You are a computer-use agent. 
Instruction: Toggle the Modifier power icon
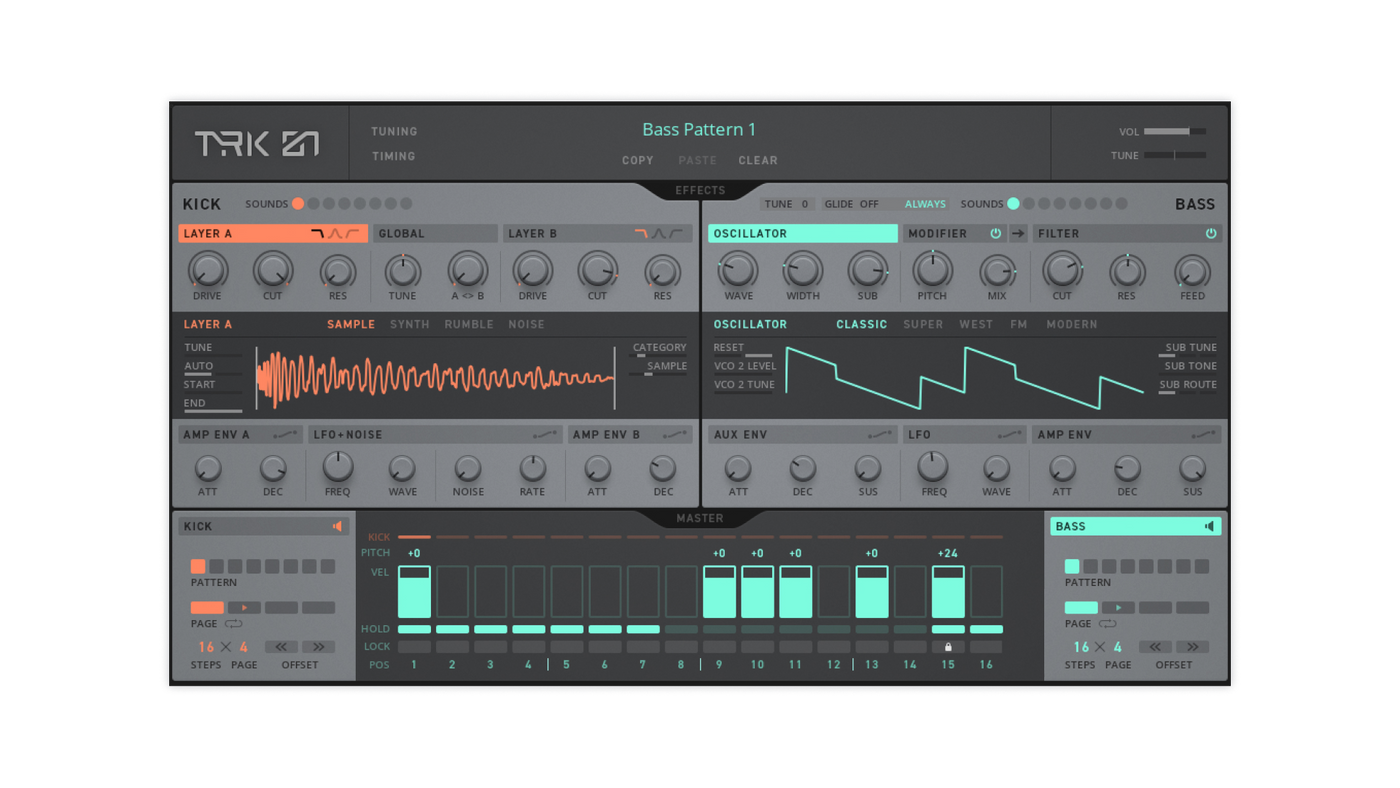[x=995, y=233]
